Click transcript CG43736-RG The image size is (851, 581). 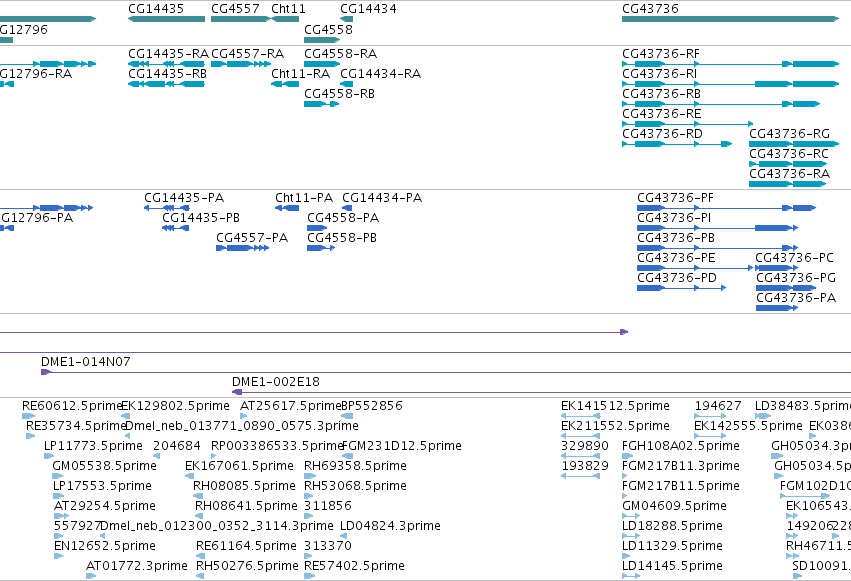[789, 134]
